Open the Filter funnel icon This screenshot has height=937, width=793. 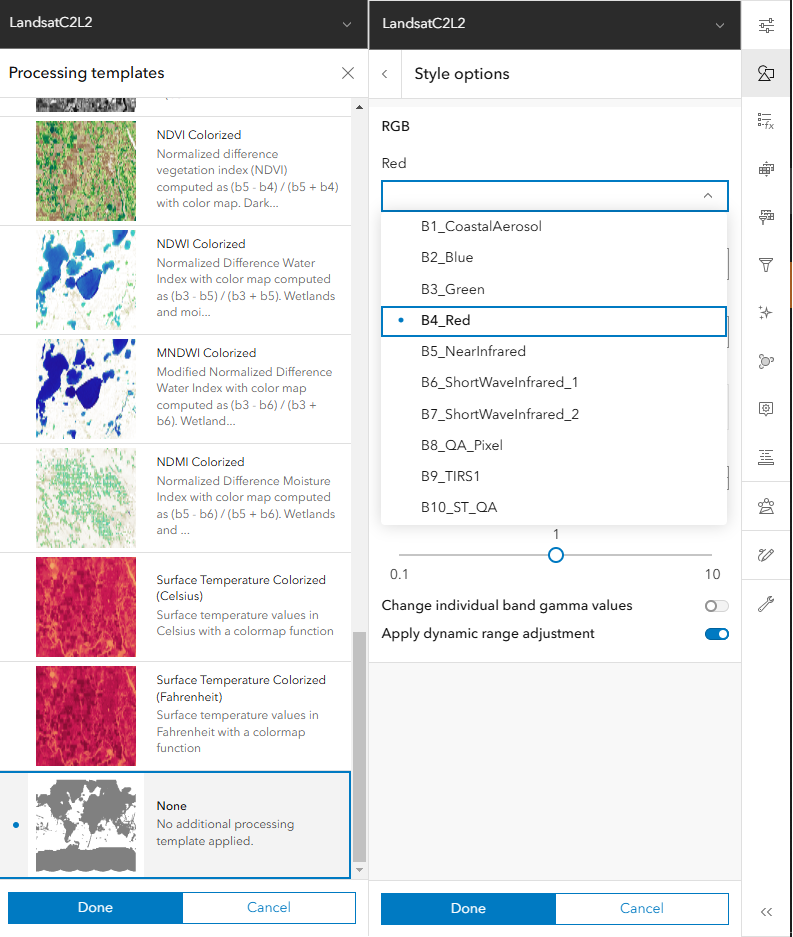tap(766, 265)
